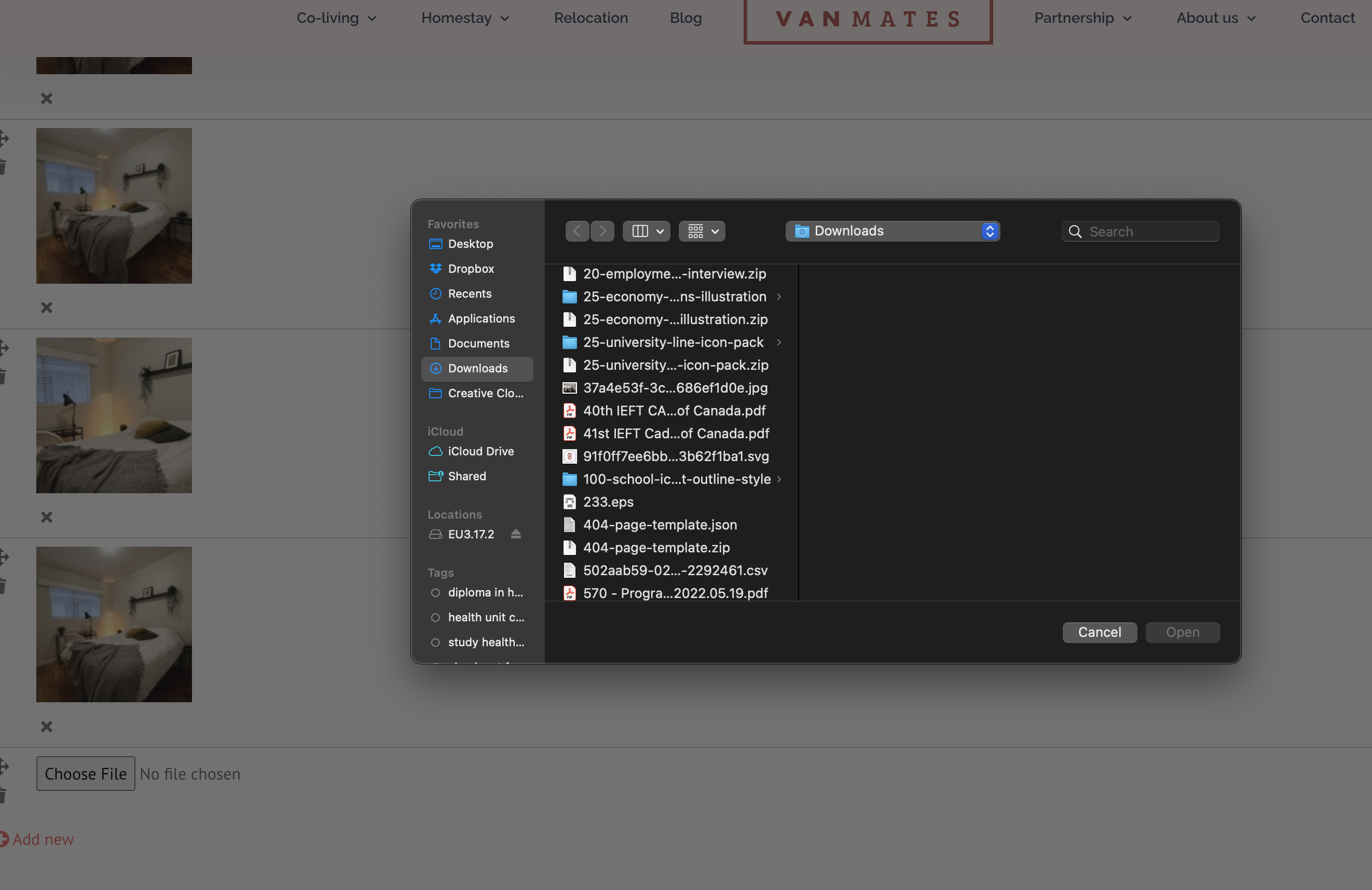Viewport: 1372px width, 890px height.
Task: Click the forward navigation arrow in file dialog
Action: tap(602, 231)
